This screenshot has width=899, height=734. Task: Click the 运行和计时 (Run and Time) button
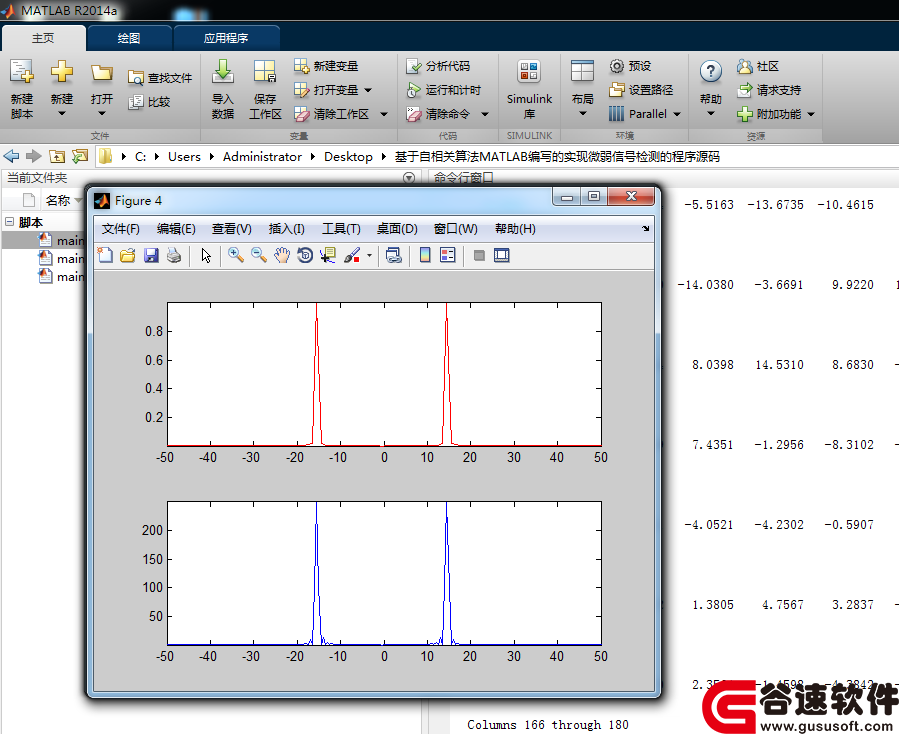[444, 90]
